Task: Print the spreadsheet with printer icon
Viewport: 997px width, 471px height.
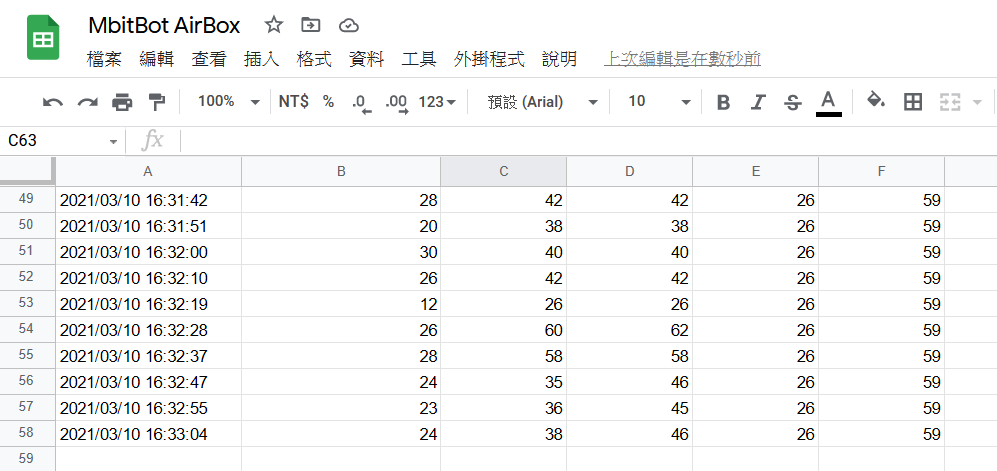Action: (122, 102)
